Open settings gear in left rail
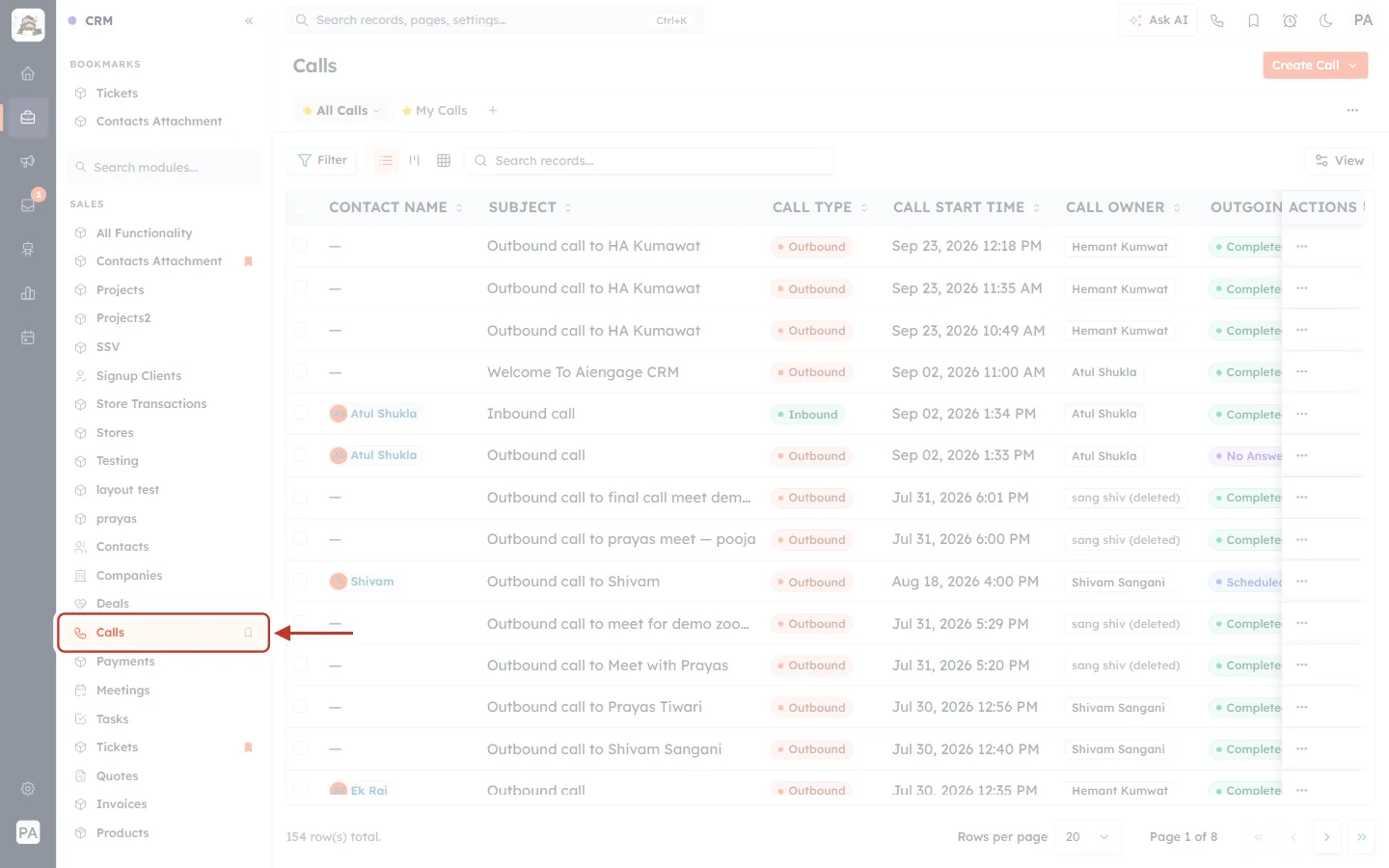 pyautogui.click(x=28, y=789)
